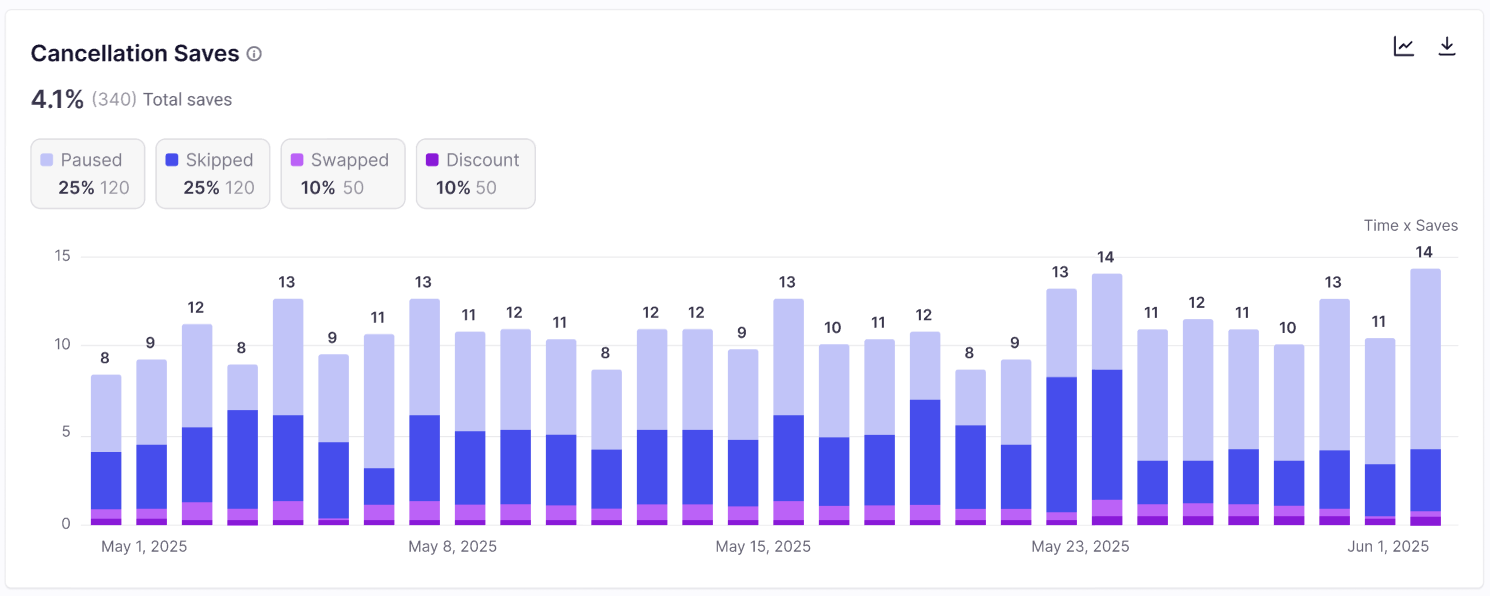This screenshot has width=1490, height=596.
Task: Click the dark purple Discount color swatch
Action: pos(432,160)
